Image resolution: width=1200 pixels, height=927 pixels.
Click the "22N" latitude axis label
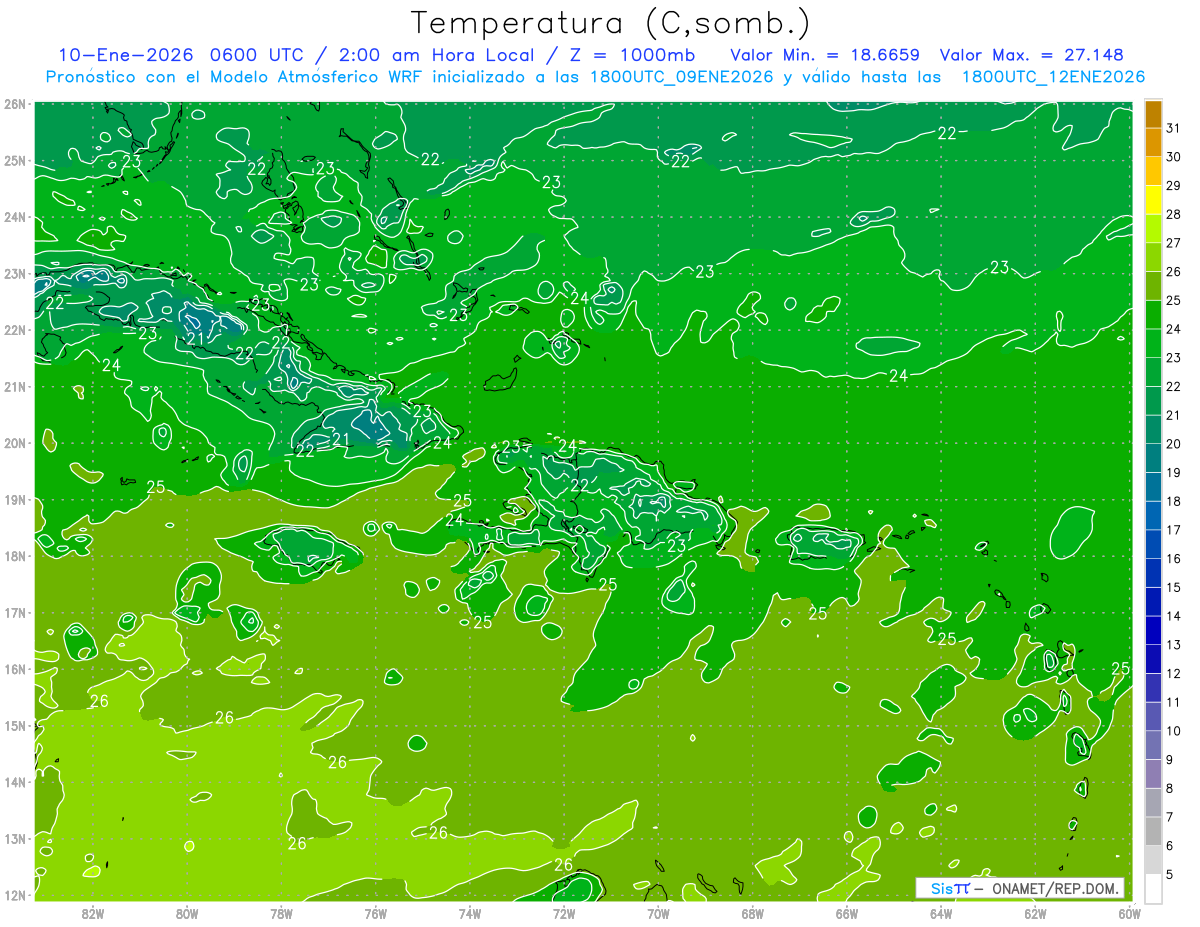[14, 330]
